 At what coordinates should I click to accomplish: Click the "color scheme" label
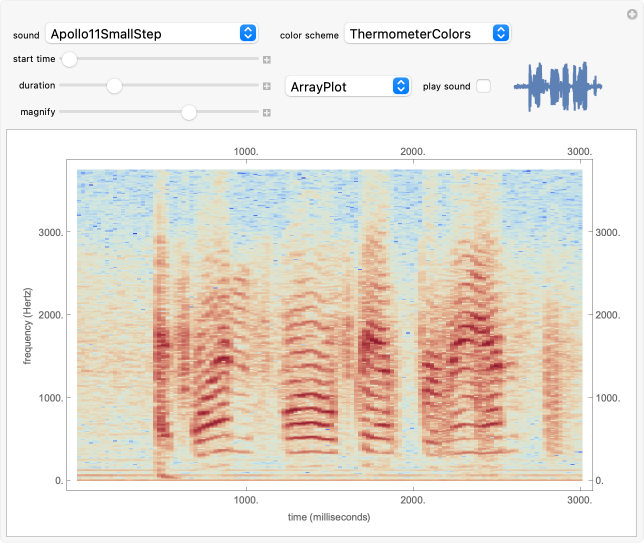pyautogui.click(x=309, y=34)
